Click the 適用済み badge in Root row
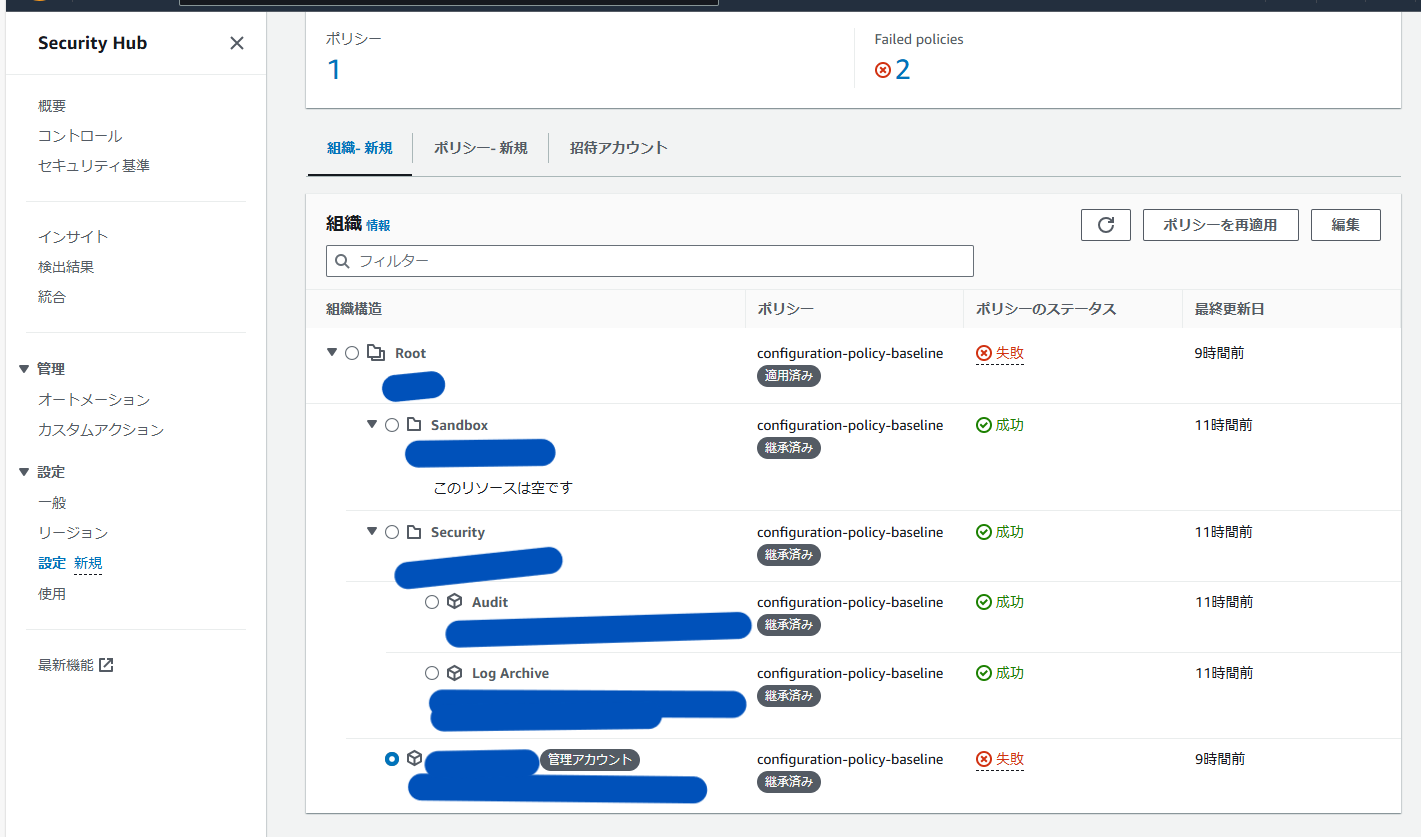 coord(789,377)
